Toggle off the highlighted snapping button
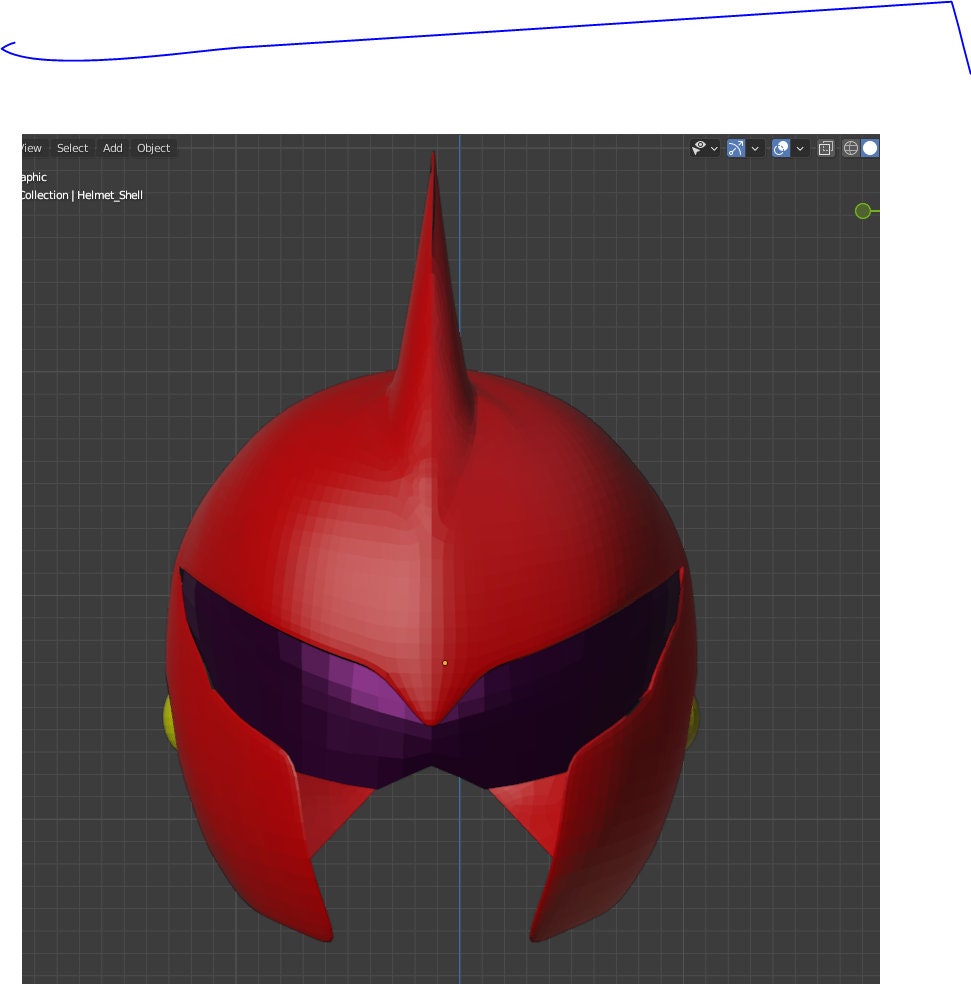 [x=736, y=148]
